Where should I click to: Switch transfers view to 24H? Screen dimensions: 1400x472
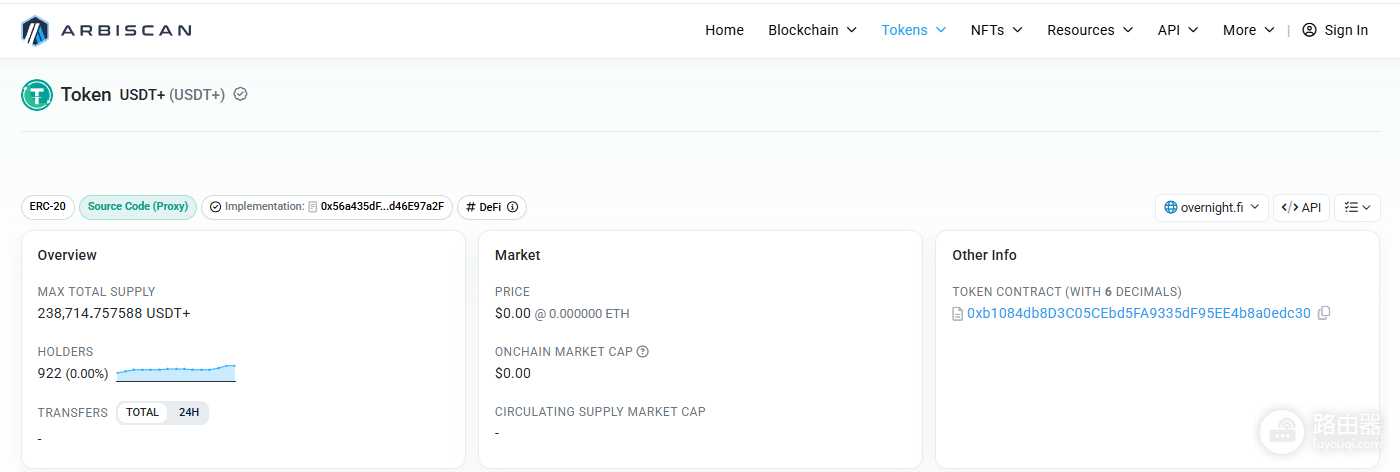pyautogui.click(x=188, y=412)
